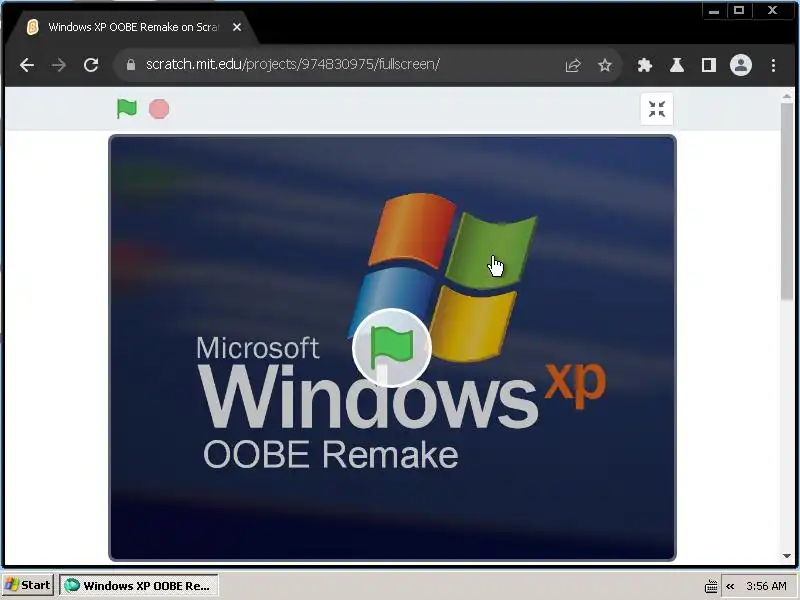800x600 pixels.
Task: Click the page vertical scrollbar thumb
Action: click(x=787, y=202)
